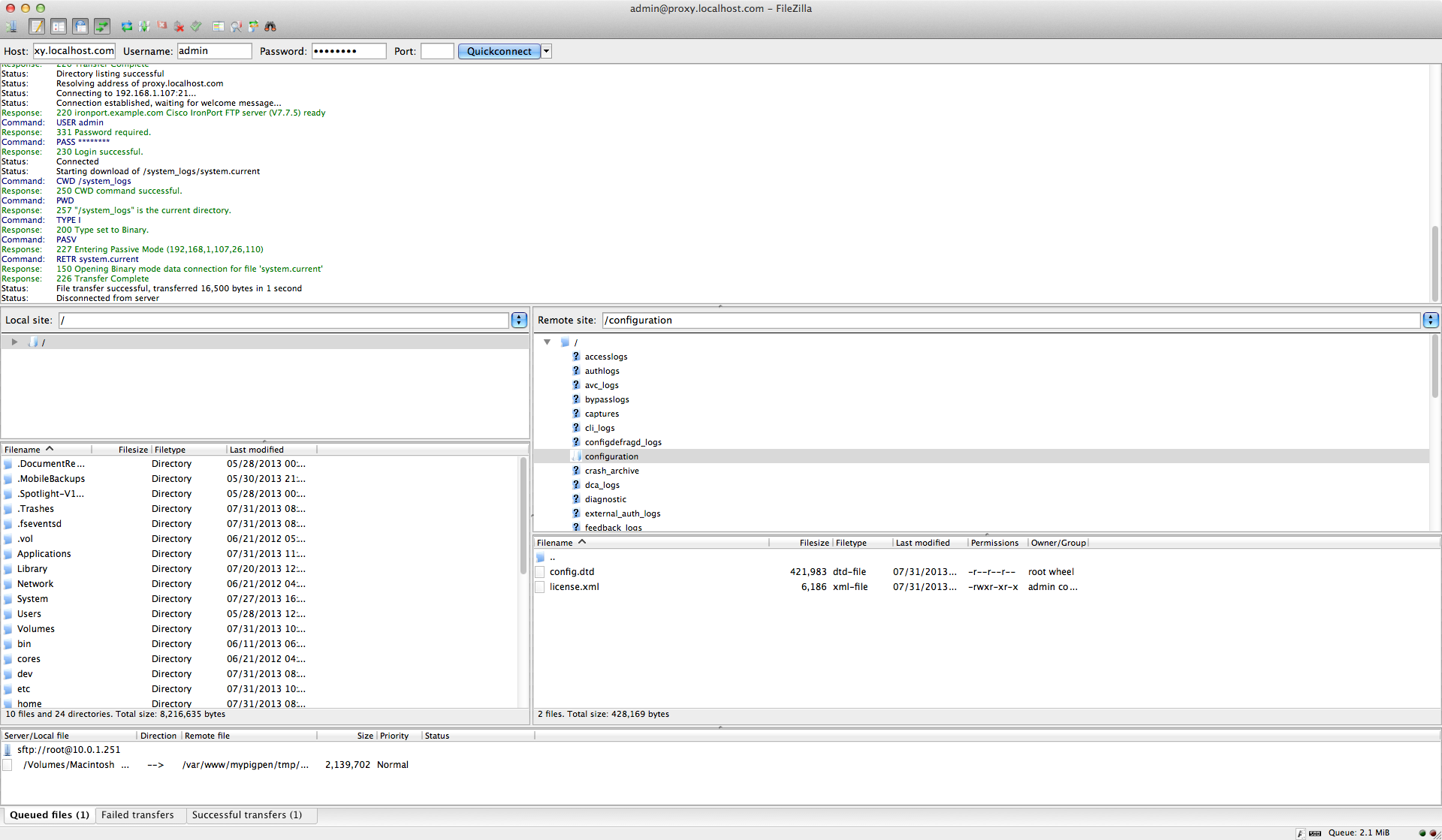The image size is (1442, 840).
Task: Refresh file and folder lists
Action: [x=127, y=27]
